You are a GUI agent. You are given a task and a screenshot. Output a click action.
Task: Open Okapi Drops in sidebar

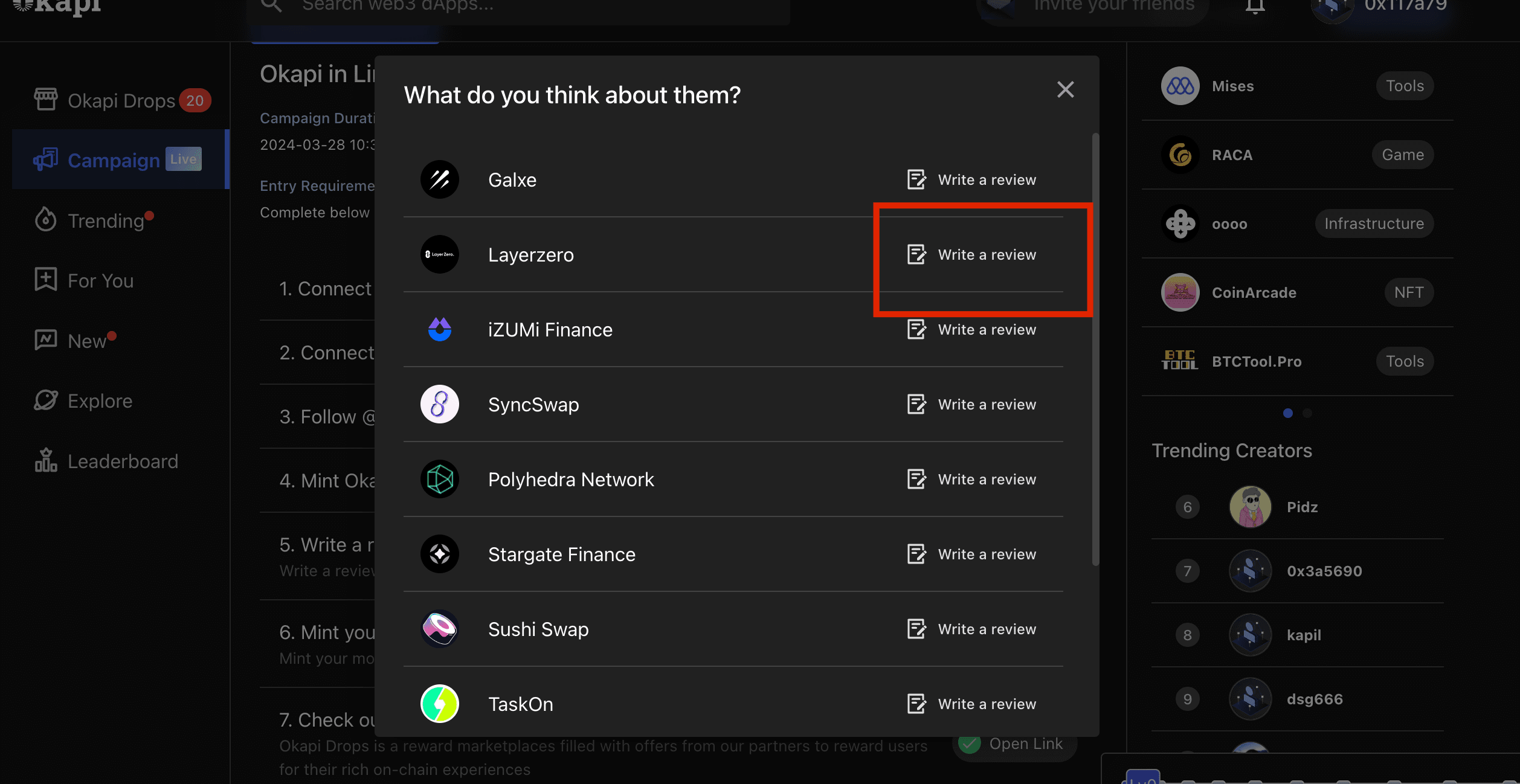pyautogui.click(x=121, y=100)
